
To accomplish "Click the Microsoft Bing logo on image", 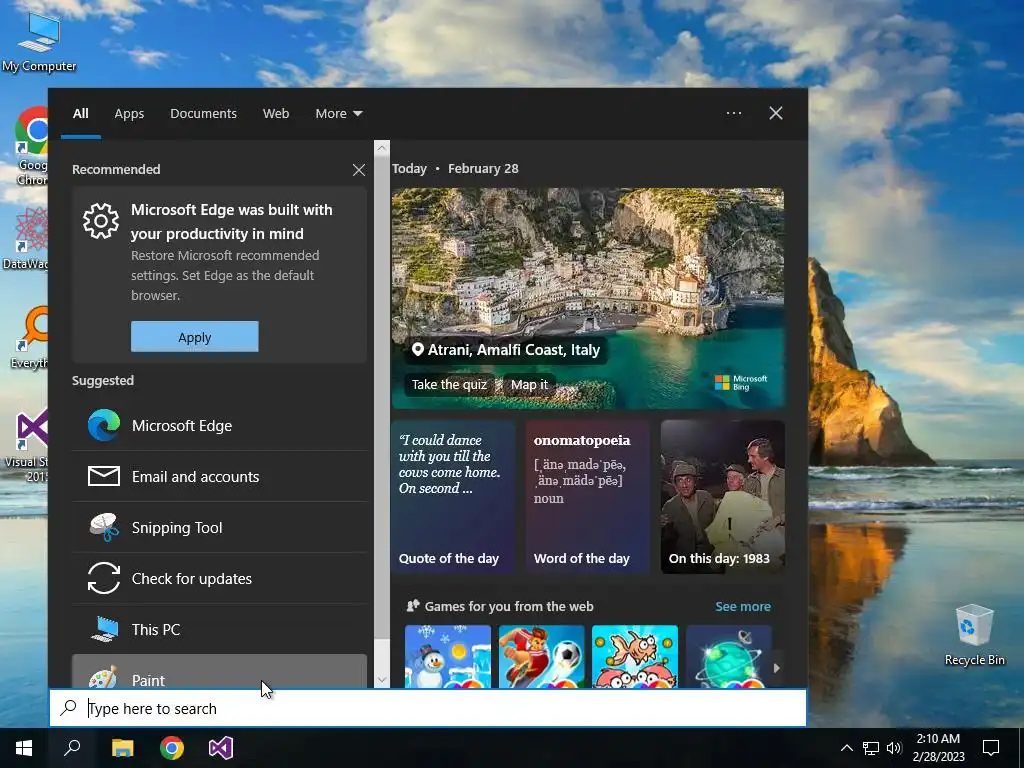I will (741, 383).
